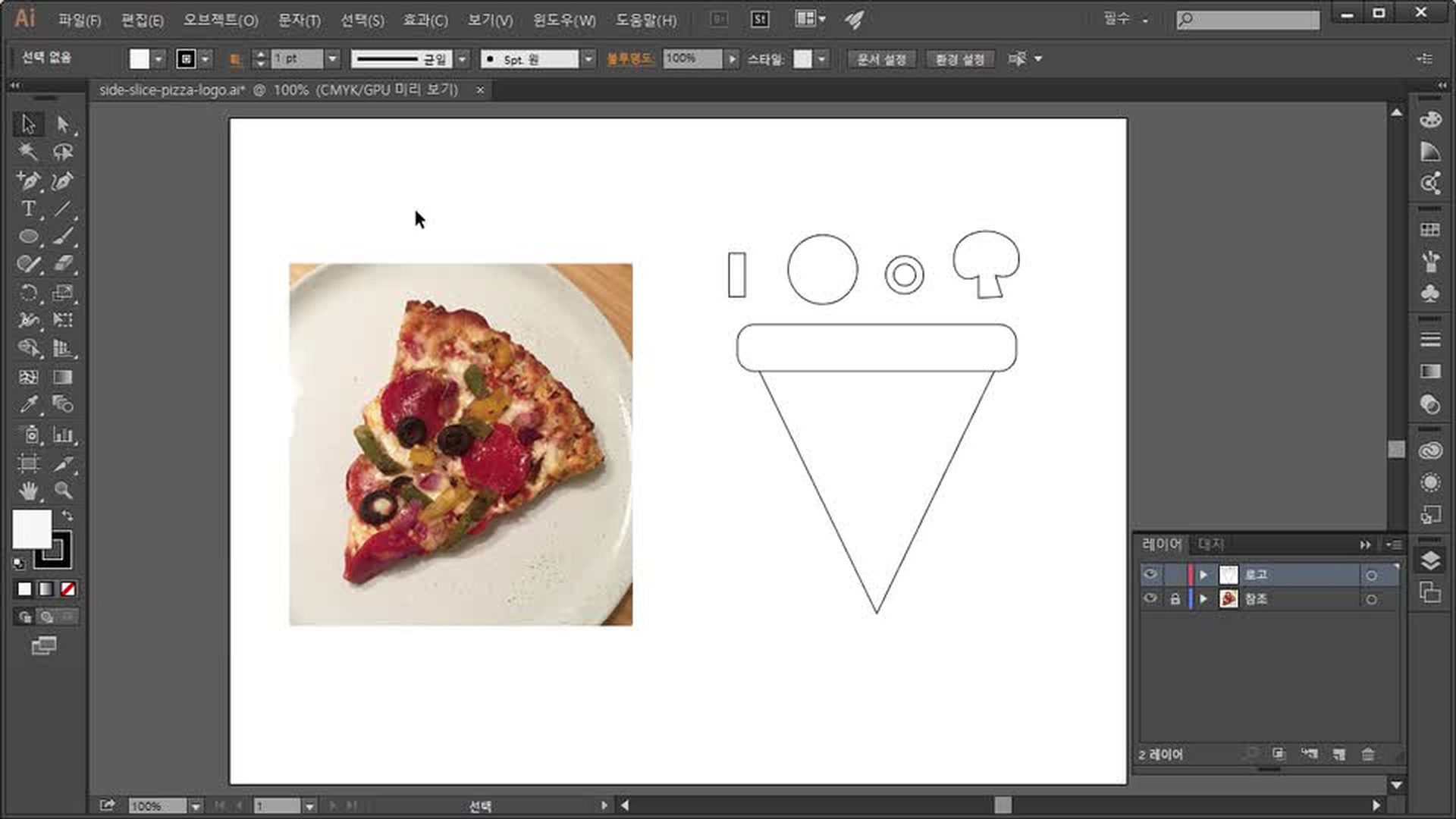The width and height of the screenshot is (1456, 819).
Task: Select the Zoom tool
Action: click(x=63, y=490)
